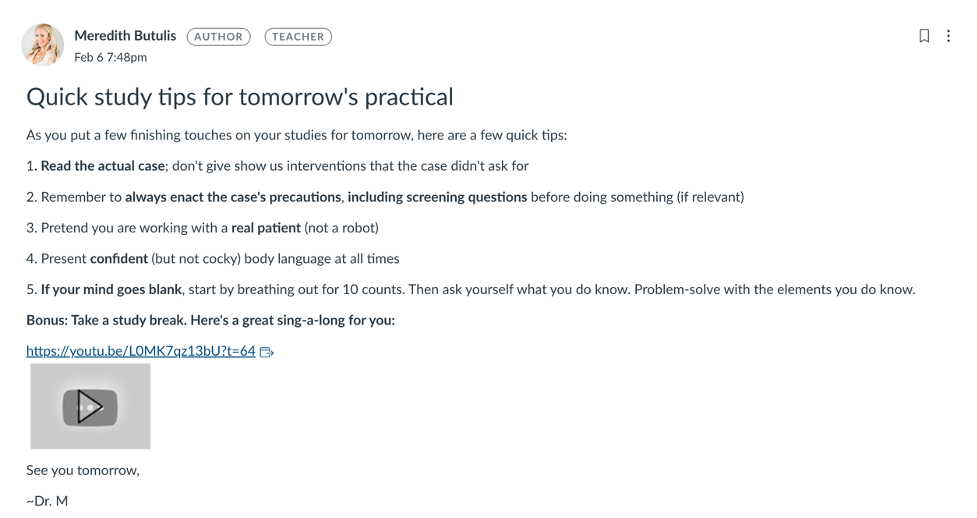Click the 'If your mind goes blank' tip
Image resolution: width=977 pixels, height=518 pixels.
point(112,289)
